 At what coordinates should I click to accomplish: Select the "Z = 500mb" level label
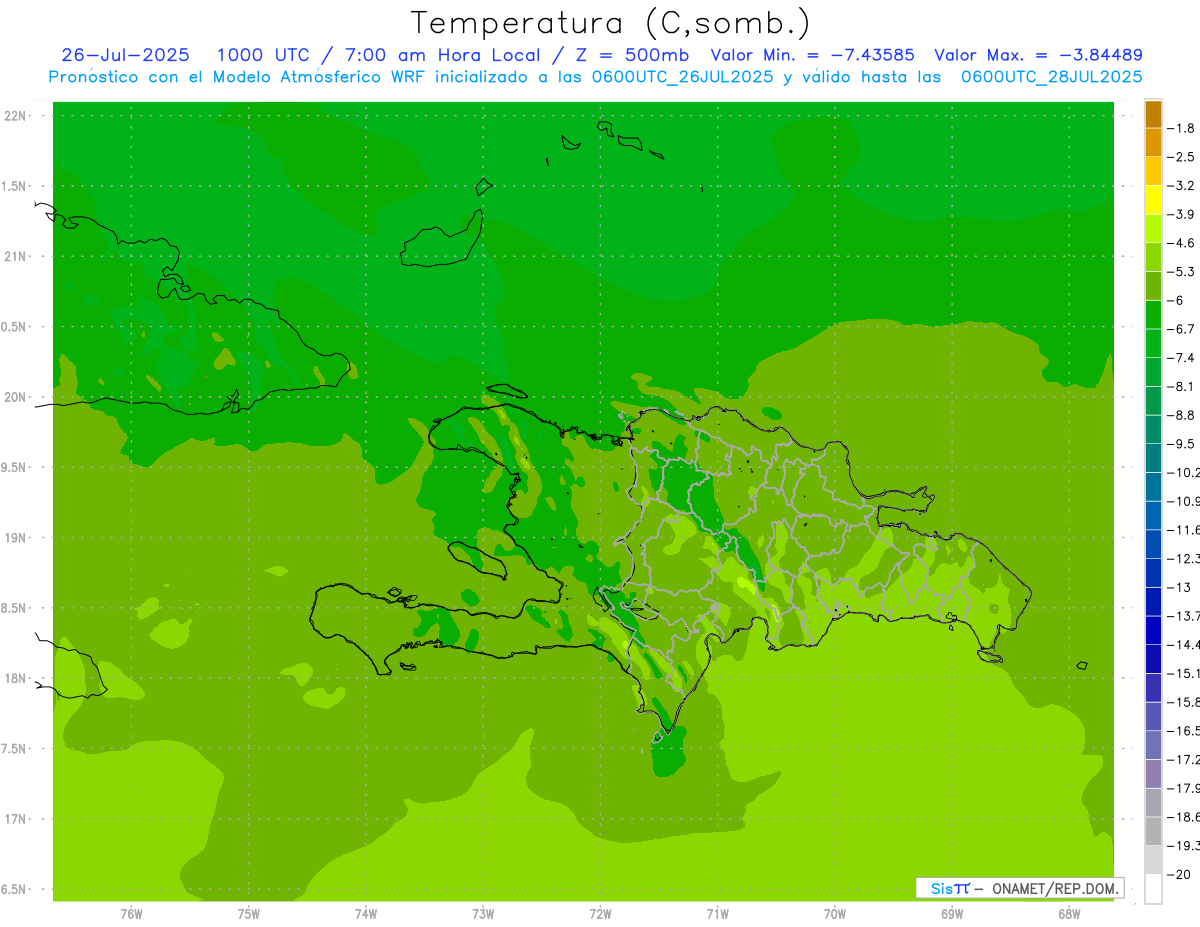[628, 55]
